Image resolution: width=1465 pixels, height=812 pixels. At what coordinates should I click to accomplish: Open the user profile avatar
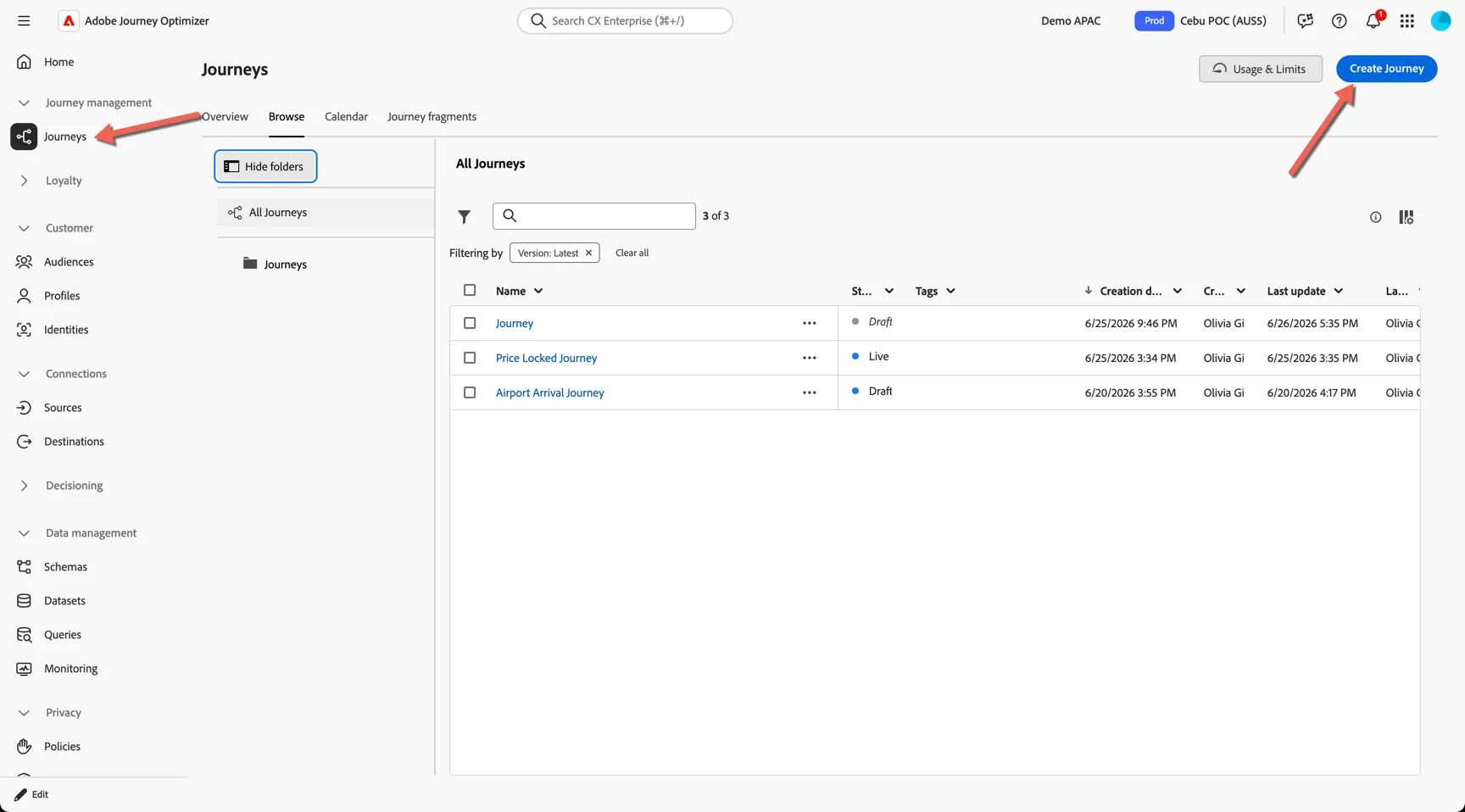pyautogui.click(x=1441, y=21)
